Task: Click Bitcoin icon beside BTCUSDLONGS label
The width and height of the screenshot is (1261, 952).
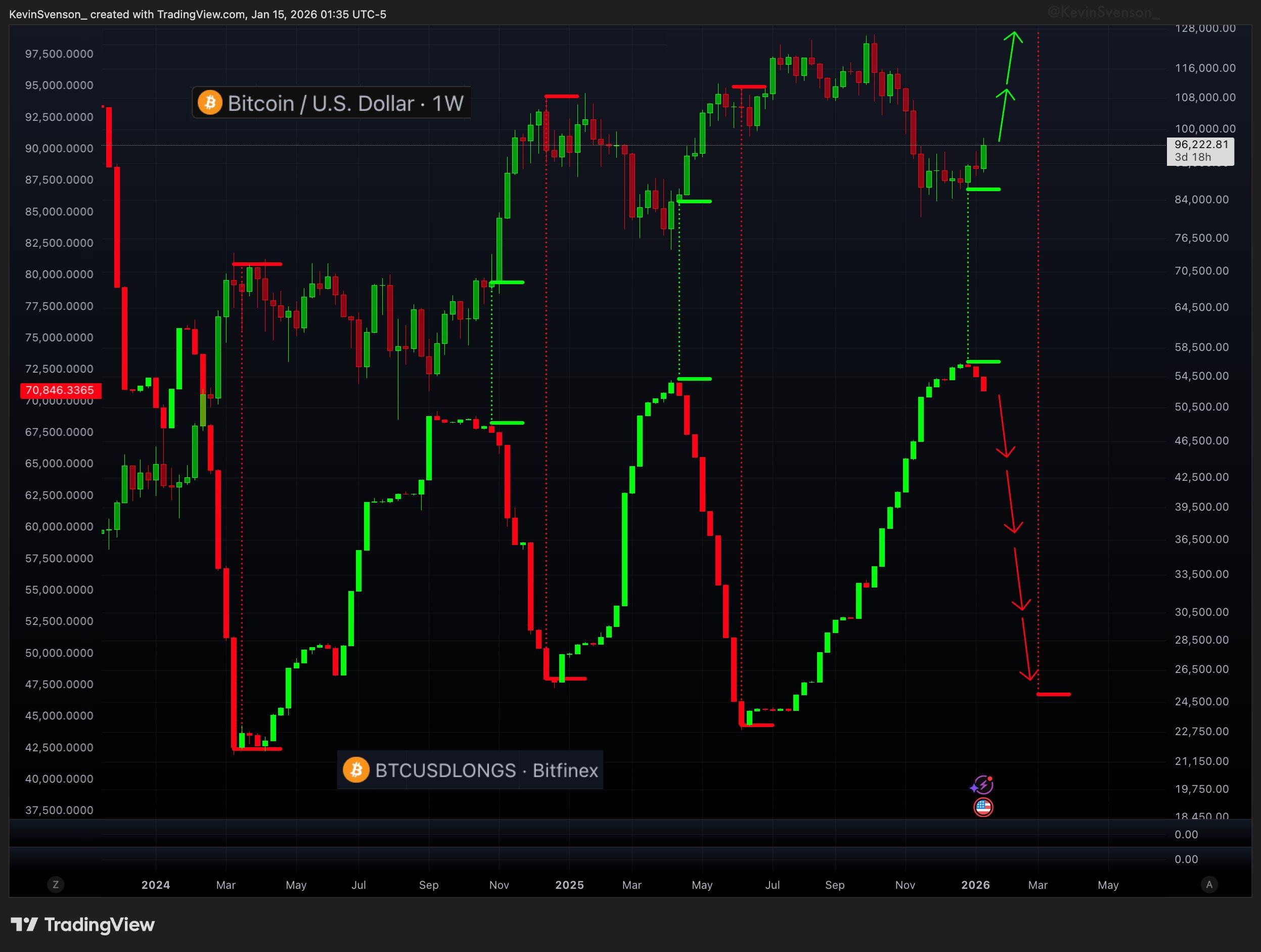Action: pos(356,770)
